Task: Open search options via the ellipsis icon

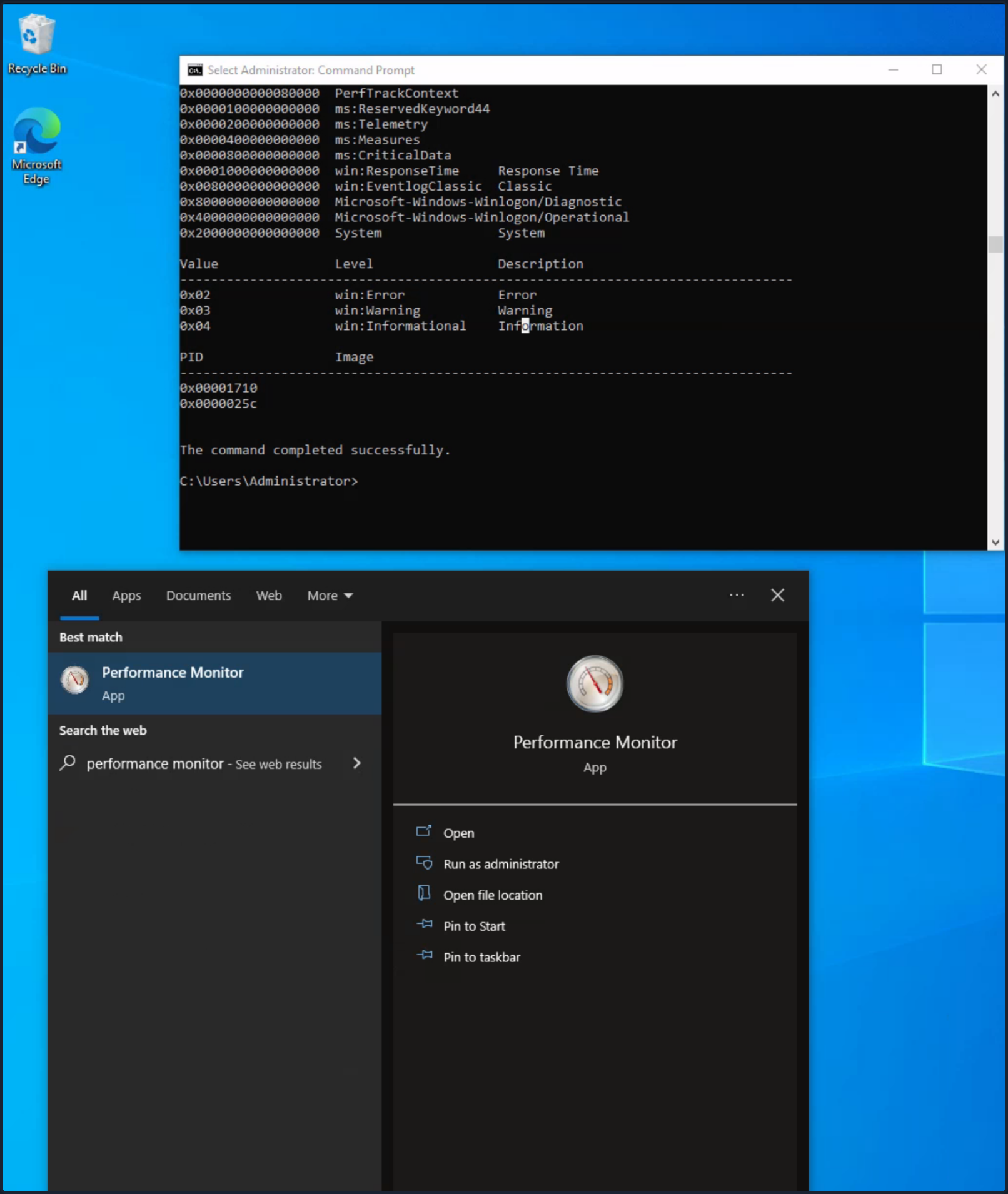Action: pyautogui.click(x=737, y=595)
